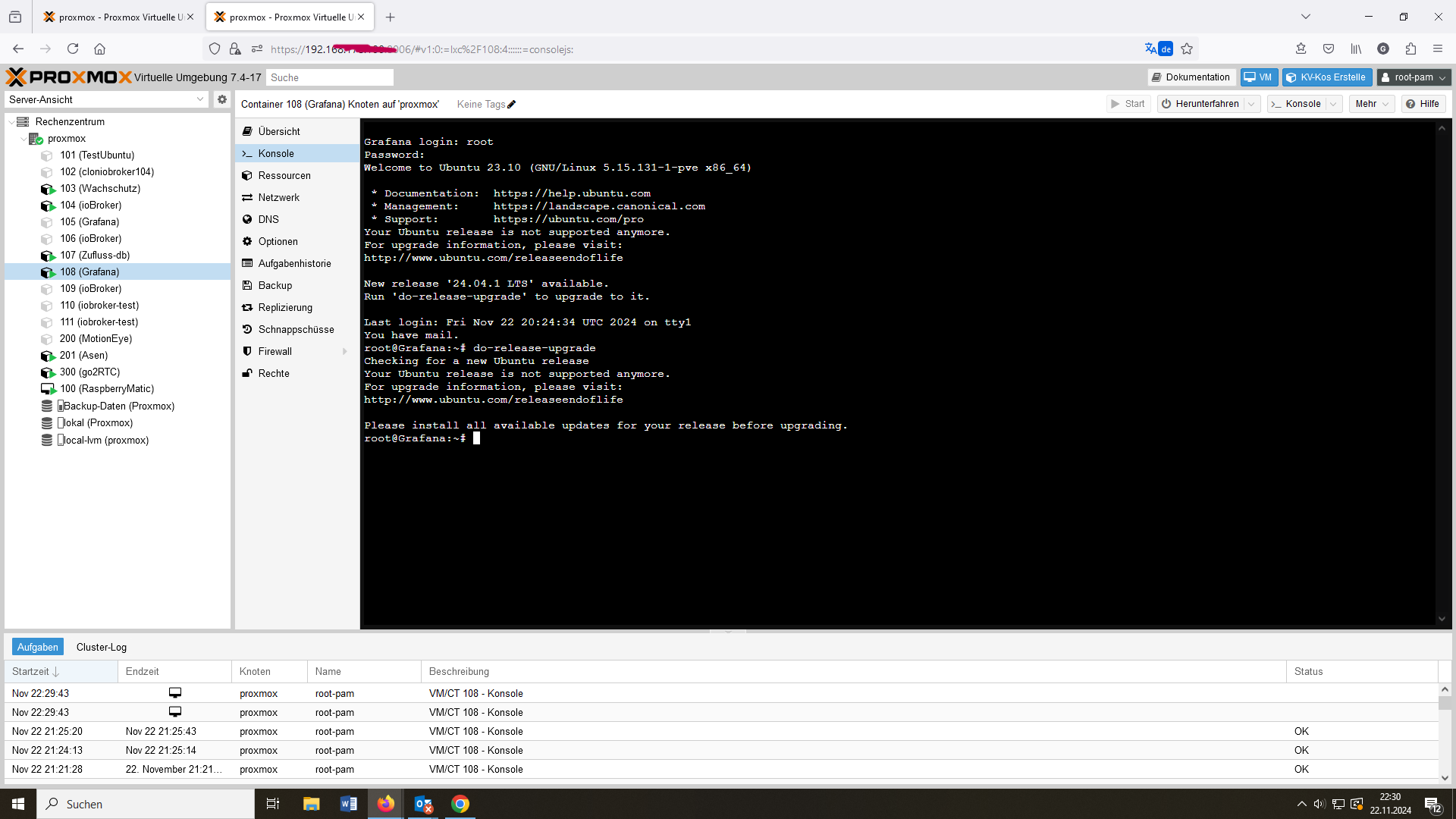Expand the Firewall submenu arrow
This screenshot has width=1456, height=819.
[x=345, y=352]
